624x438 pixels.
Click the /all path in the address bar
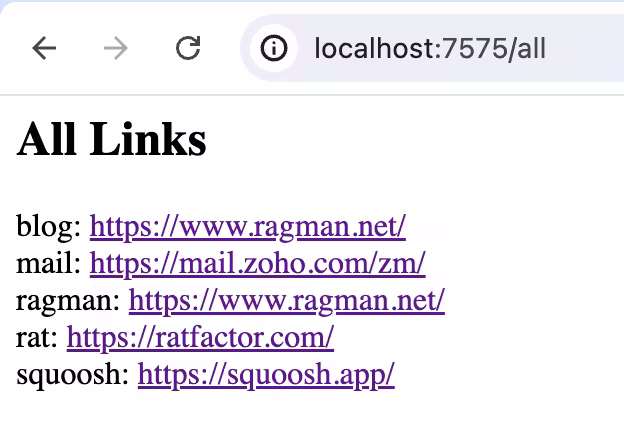coord(526,49)
